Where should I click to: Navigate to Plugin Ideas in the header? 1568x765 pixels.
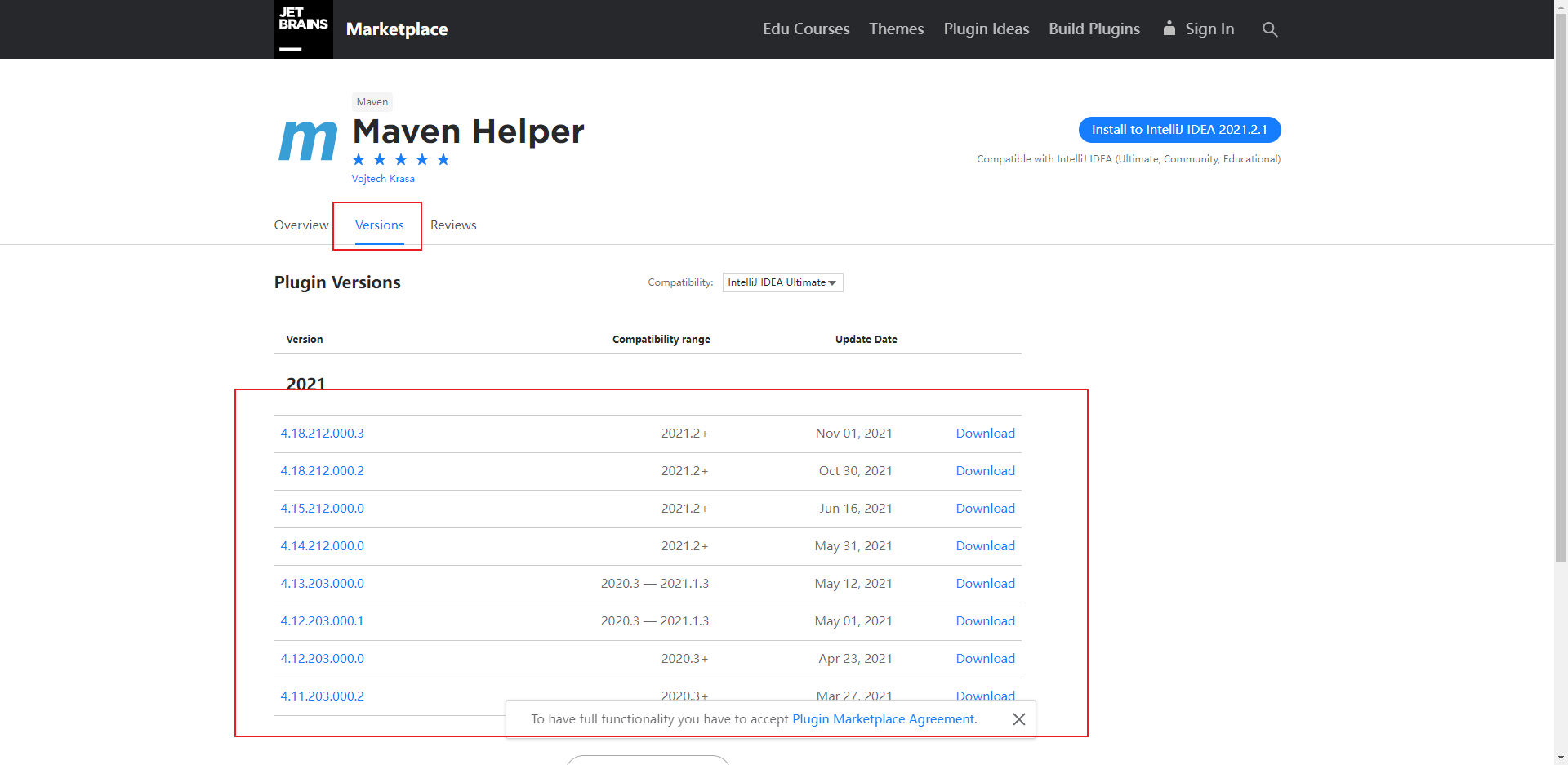click(986, 29)
